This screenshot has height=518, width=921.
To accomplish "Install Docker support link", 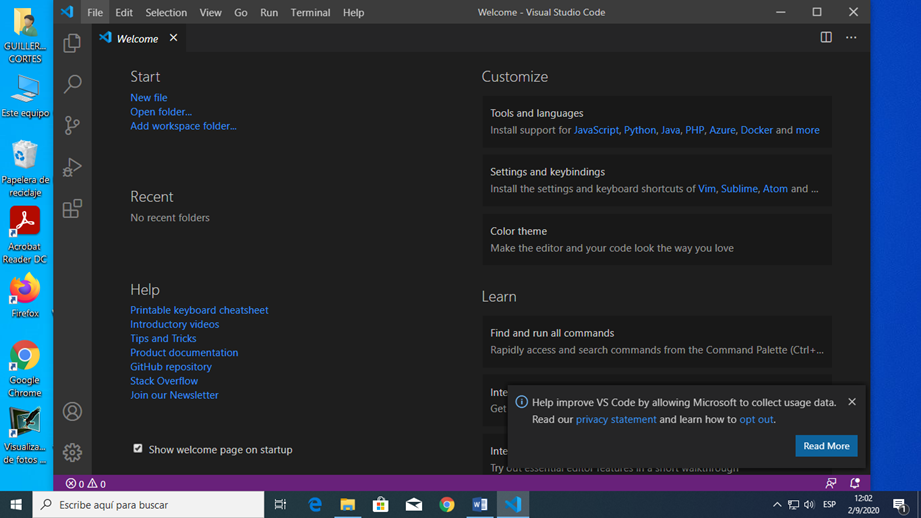I will pyautogui.click(x=757, y=130).
